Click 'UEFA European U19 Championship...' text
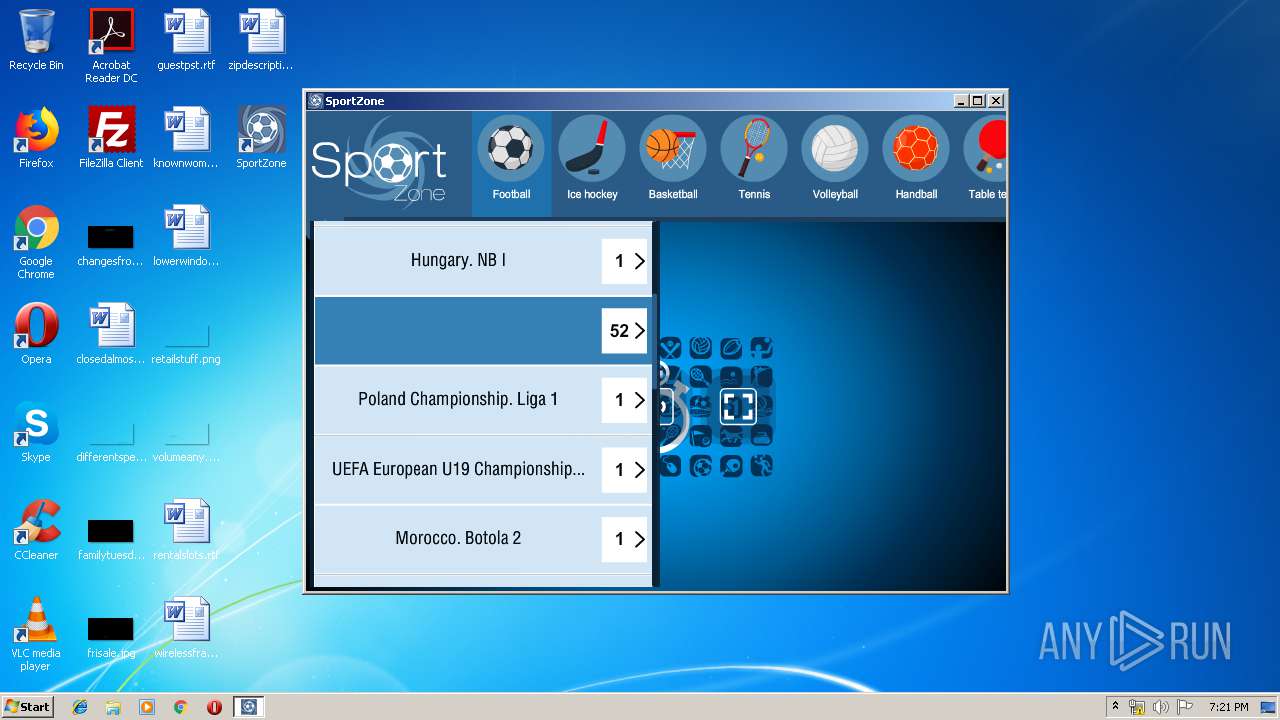The image size is (1280, 720). click(458, 469)
